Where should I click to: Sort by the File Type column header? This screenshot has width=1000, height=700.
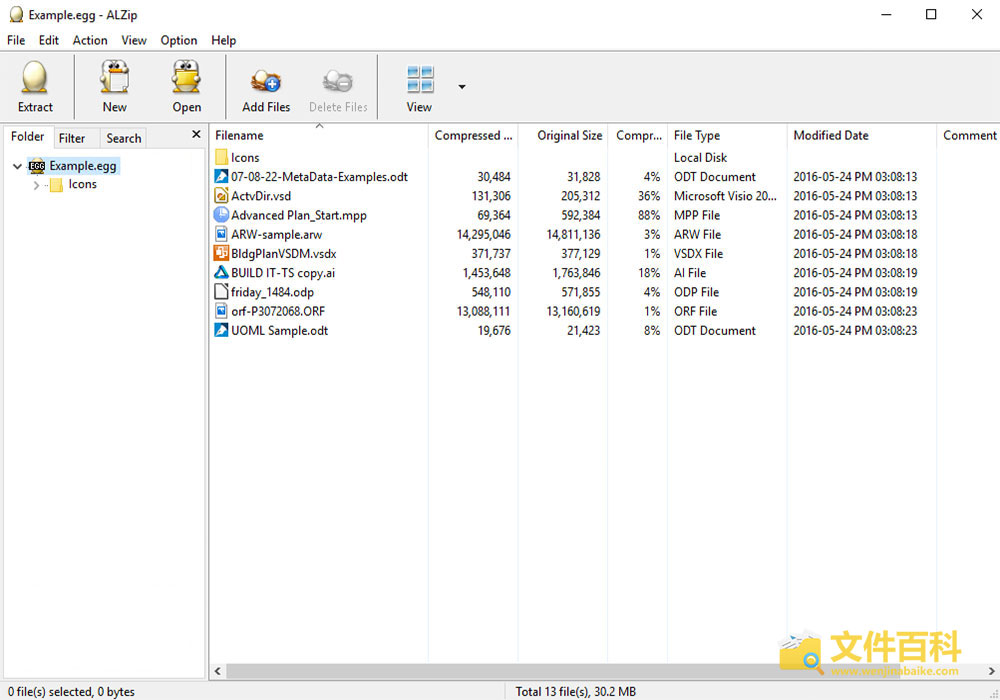(x=727, y=135)
